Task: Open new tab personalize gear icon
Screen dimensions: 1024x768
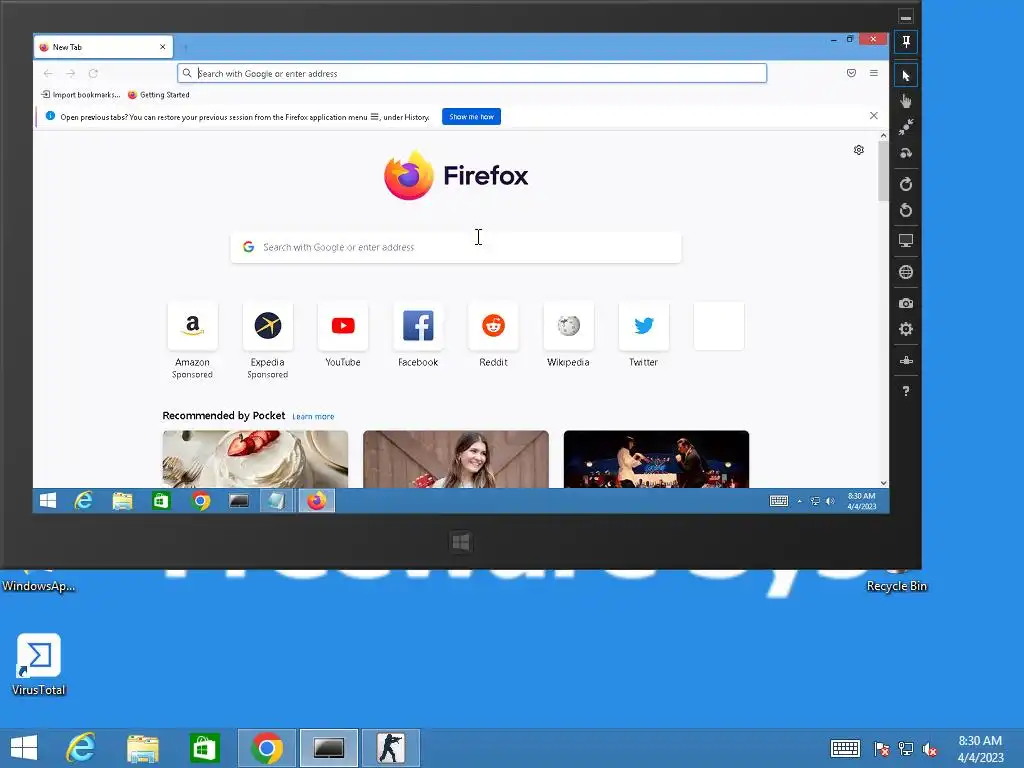Action: [x=859, y=150]
